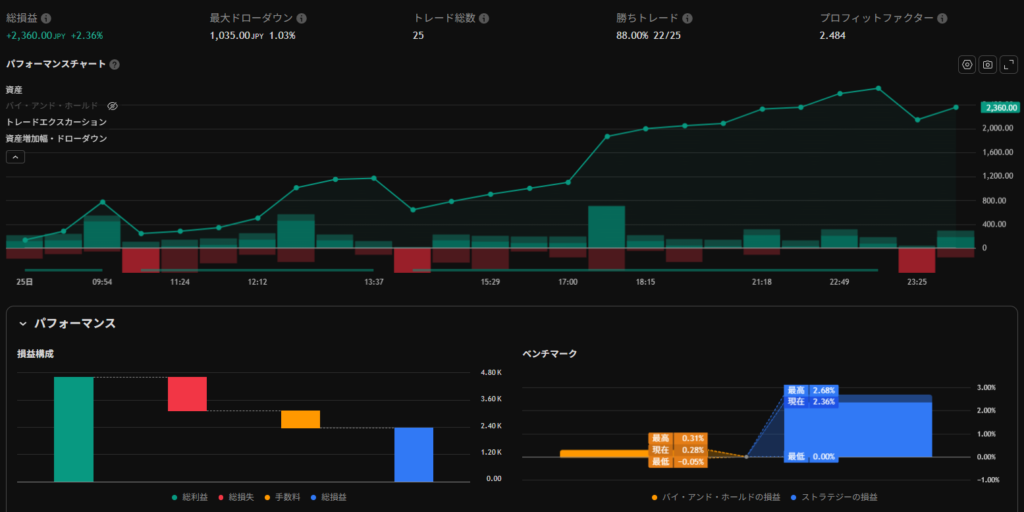Toggle トレードエクスカーション series in legend
The image size is (1024, 512).
[56, 122]
